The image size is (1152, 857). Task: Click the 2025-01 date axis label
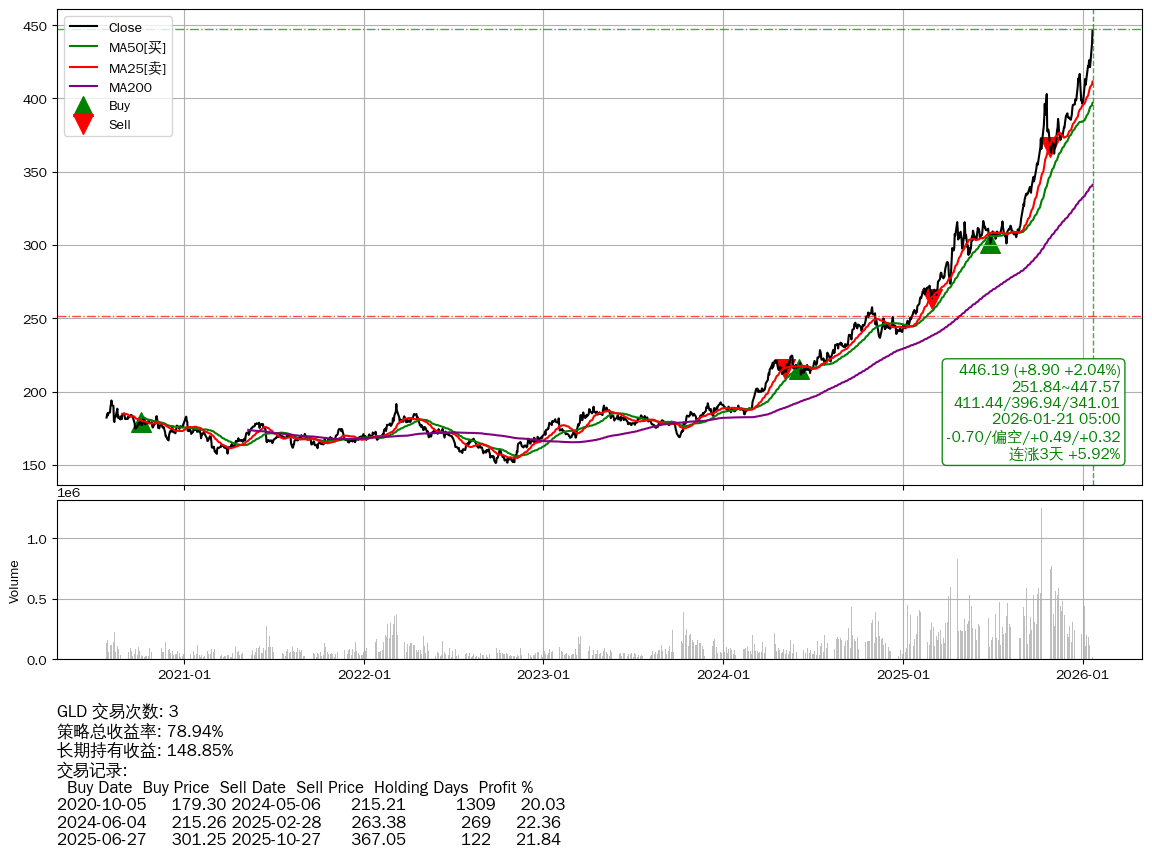point(903,675)
